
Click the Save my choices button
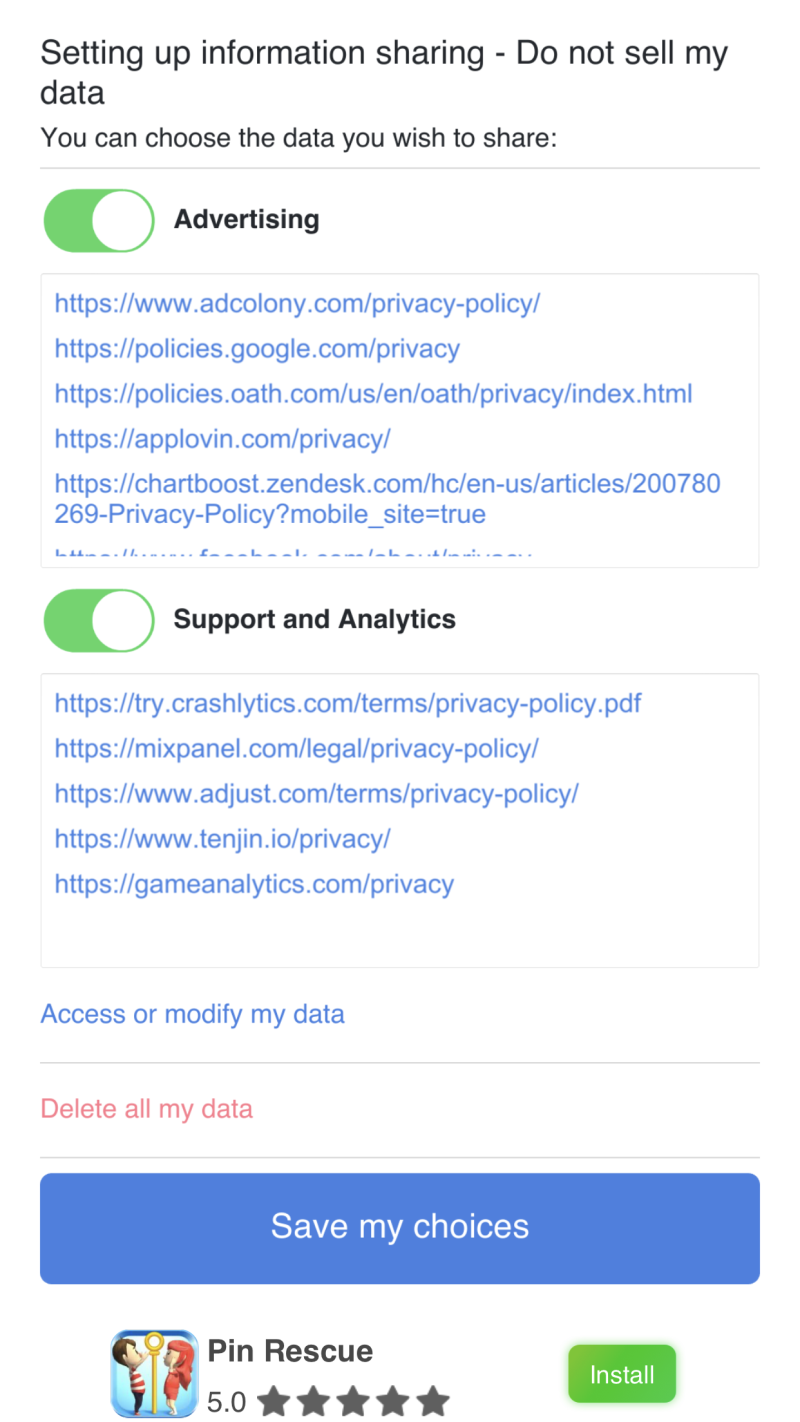click(400, 1228)
